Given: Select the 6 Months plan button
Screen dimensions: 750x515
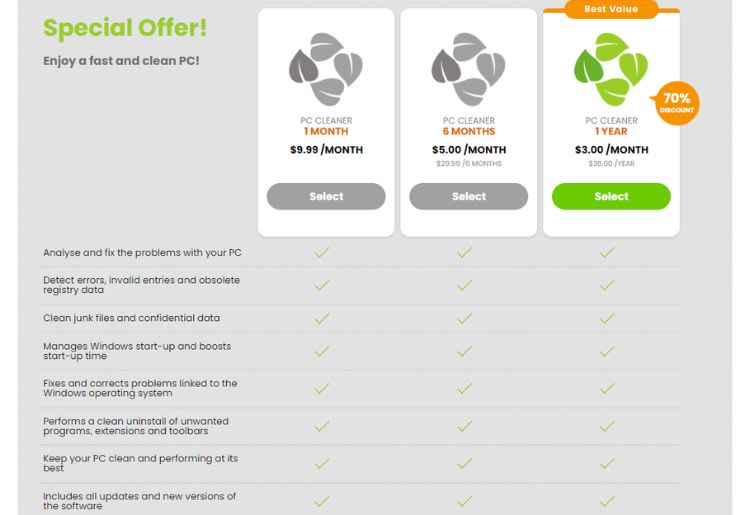Looking at the screenshot, I should click(x=469, y=196).
